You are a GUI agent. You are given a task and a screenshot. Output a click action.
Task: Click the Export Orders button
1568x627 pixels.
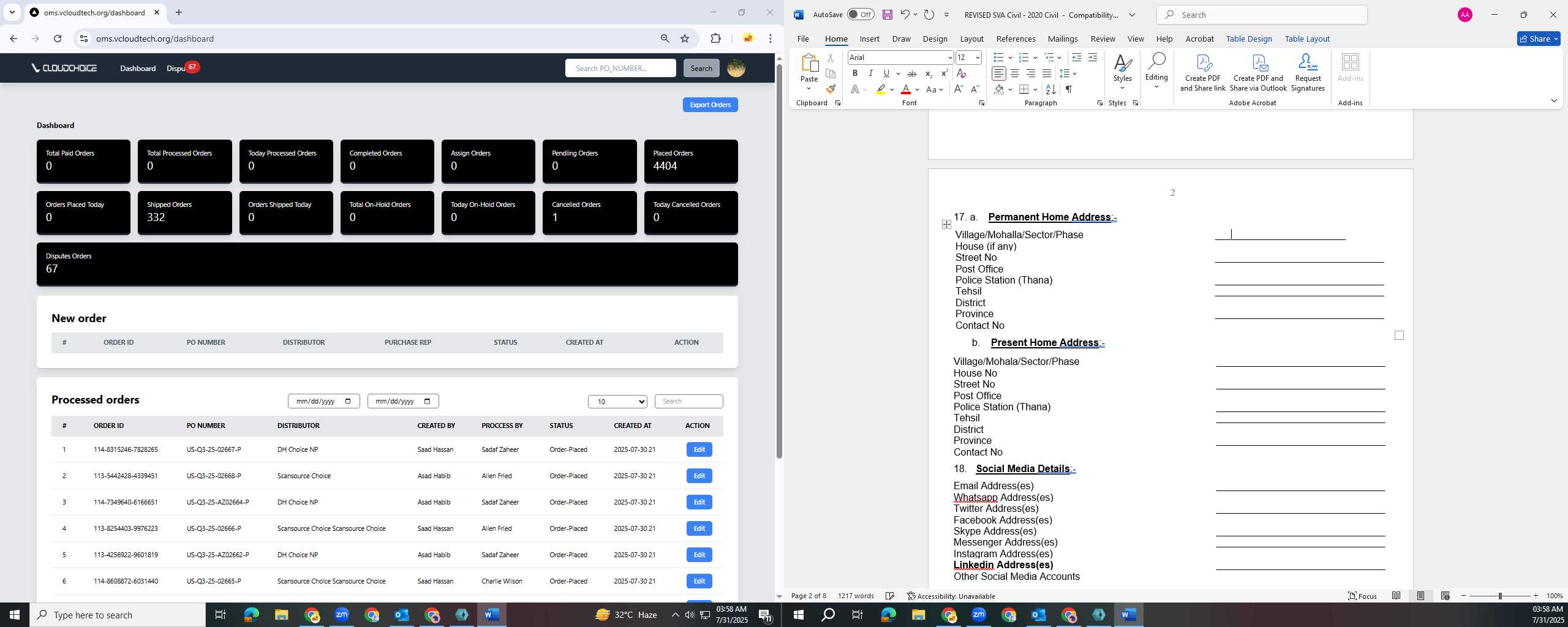point(710,105)
